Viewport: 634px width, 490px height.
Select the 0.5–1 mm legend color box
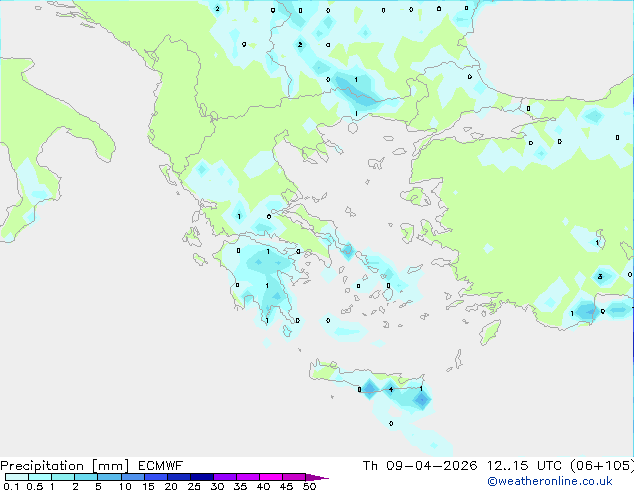click(x=40, y=477)
